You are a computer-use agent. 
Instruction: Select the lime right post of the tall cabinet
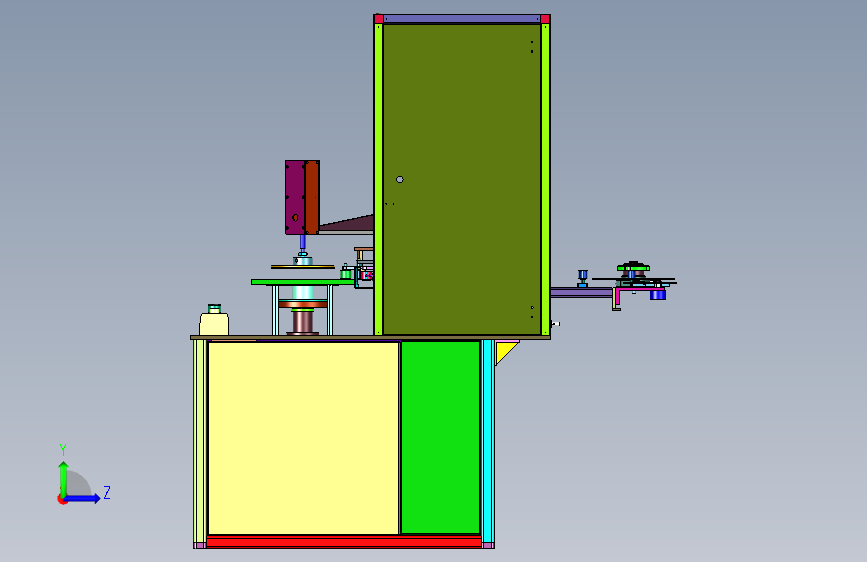point(546,179)
